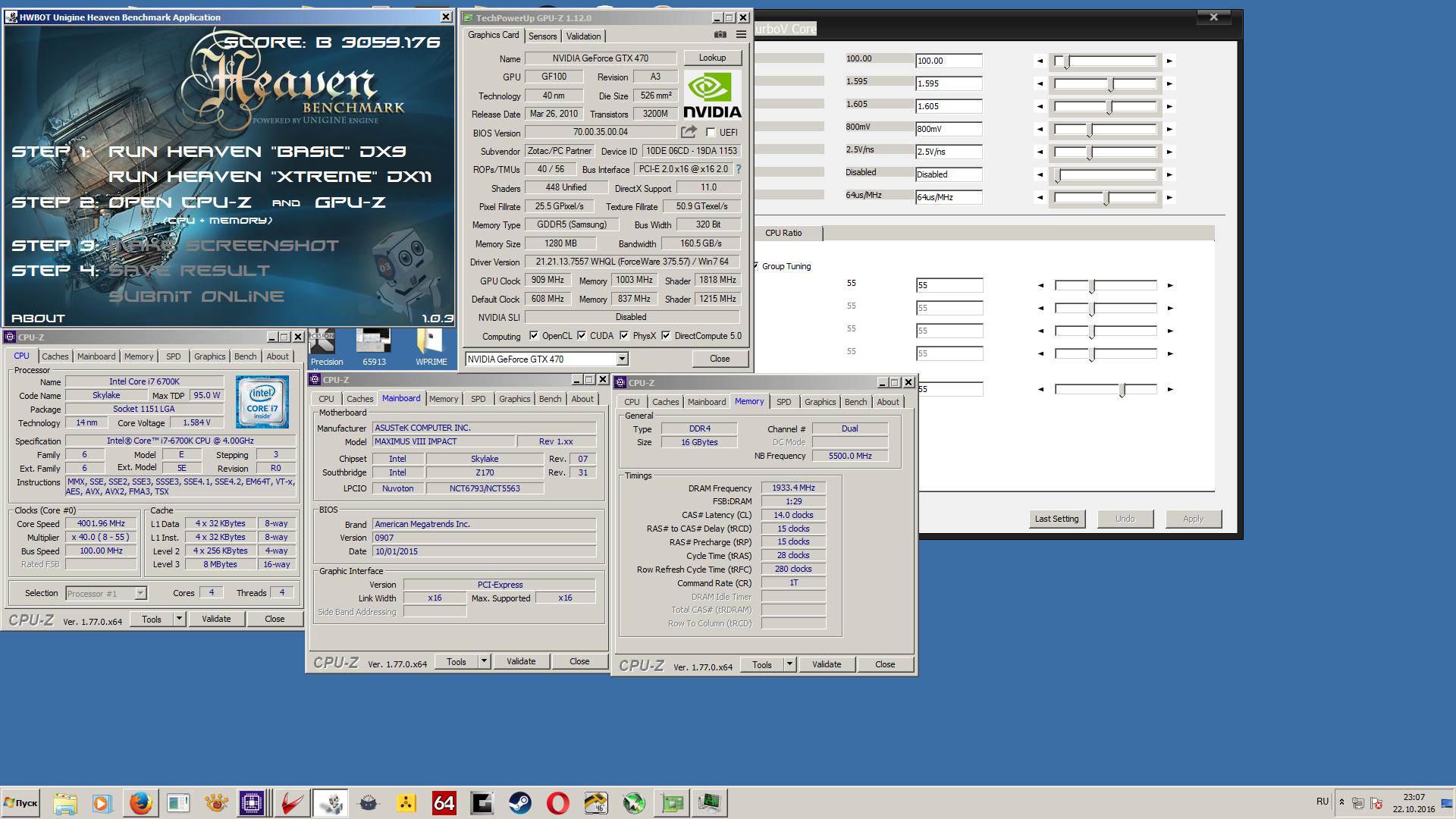Switch to the Validation tab in GPU-Z
1456x819 pixels.
[x=583, y=36]
